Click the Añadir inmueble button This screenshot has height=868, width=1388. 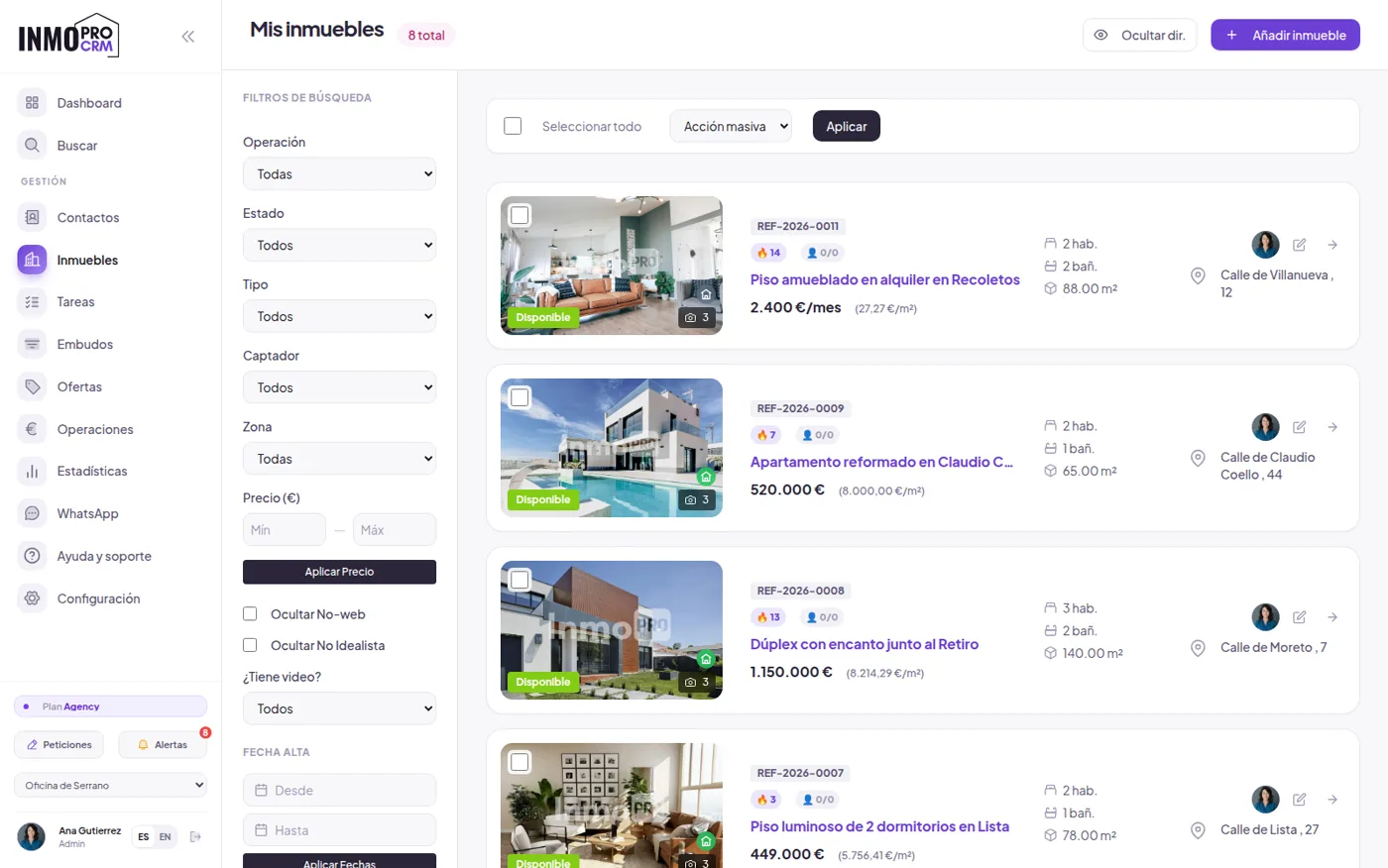1285,35
